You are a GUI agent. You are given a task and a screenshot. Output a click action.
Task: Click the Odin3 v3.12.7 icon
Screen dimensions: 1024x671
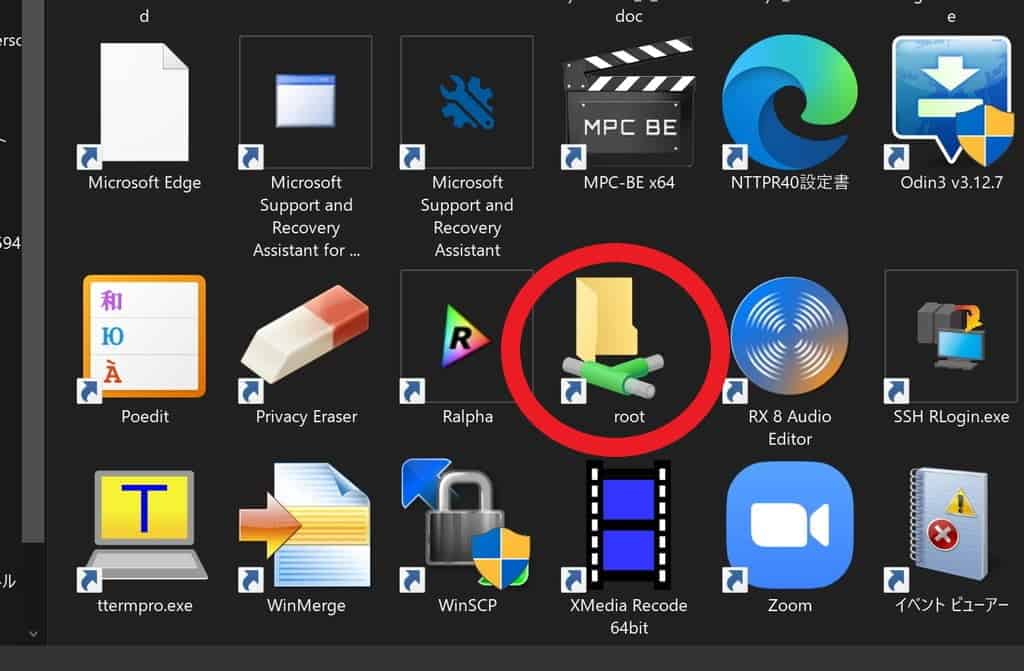tap(951, 102)
